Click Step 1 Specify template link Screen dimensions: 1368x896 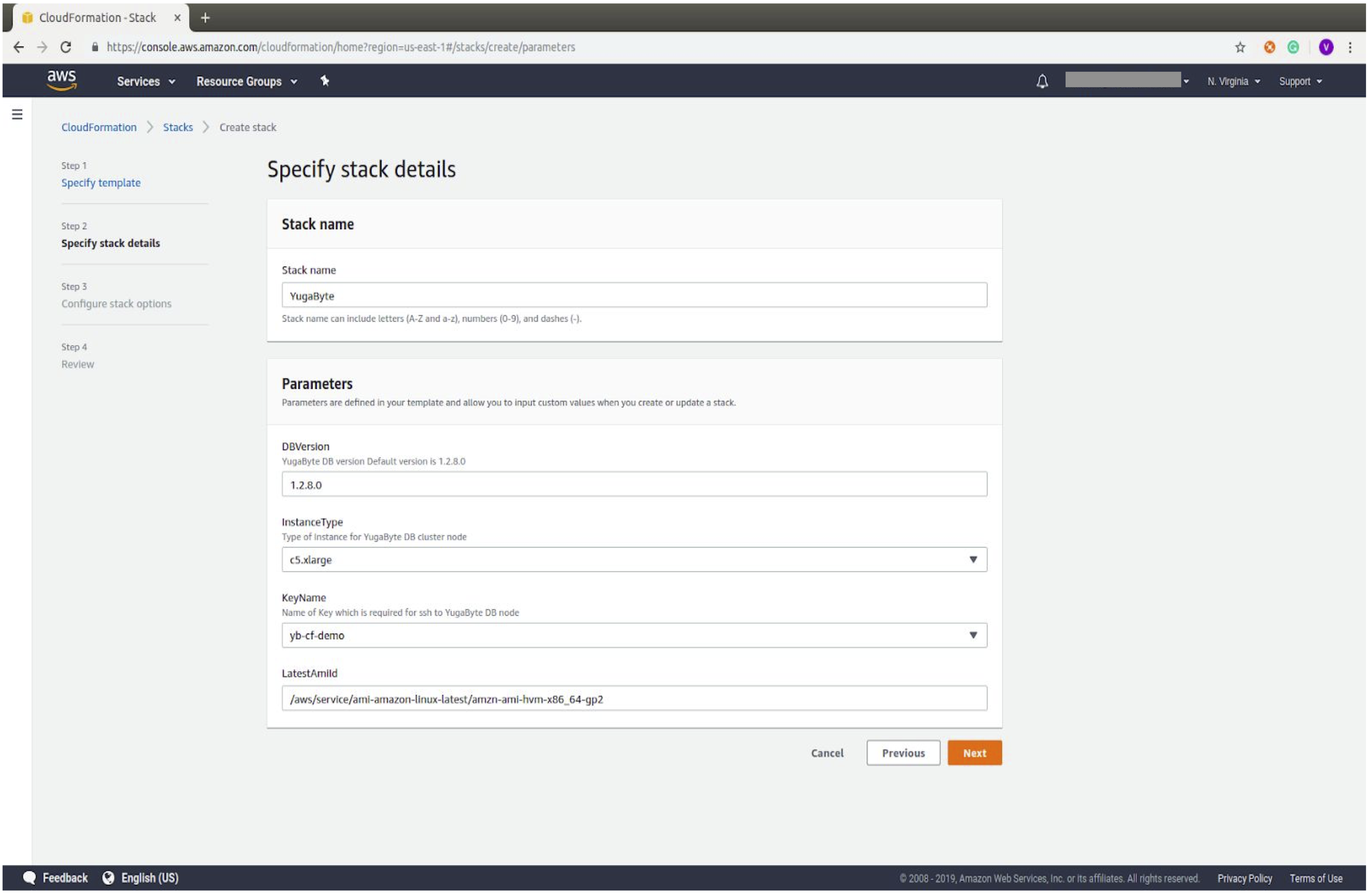(101, 182)
